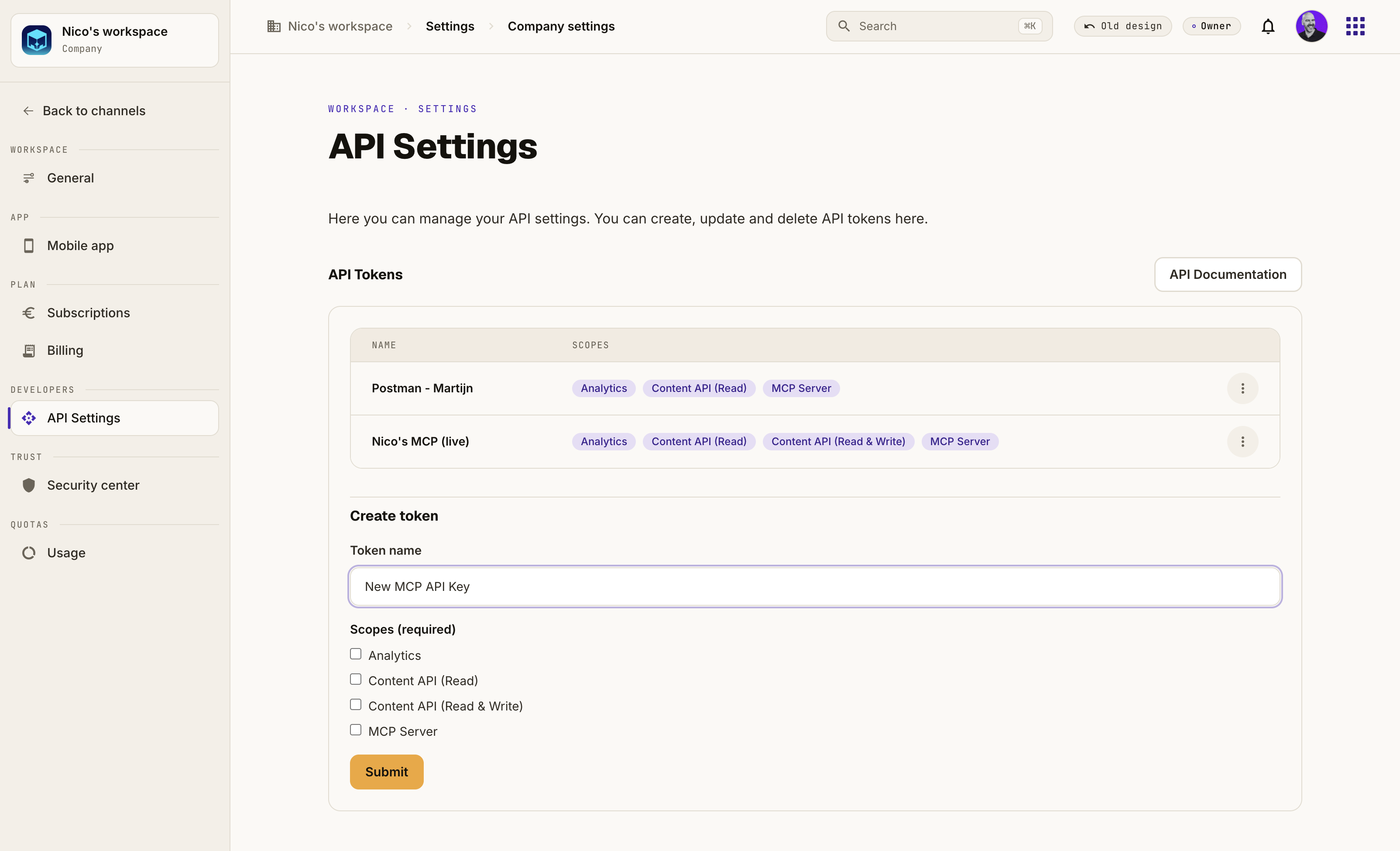1400x851 pixels.
Task: Click the search magnifier icon
Action: [844, 26]
